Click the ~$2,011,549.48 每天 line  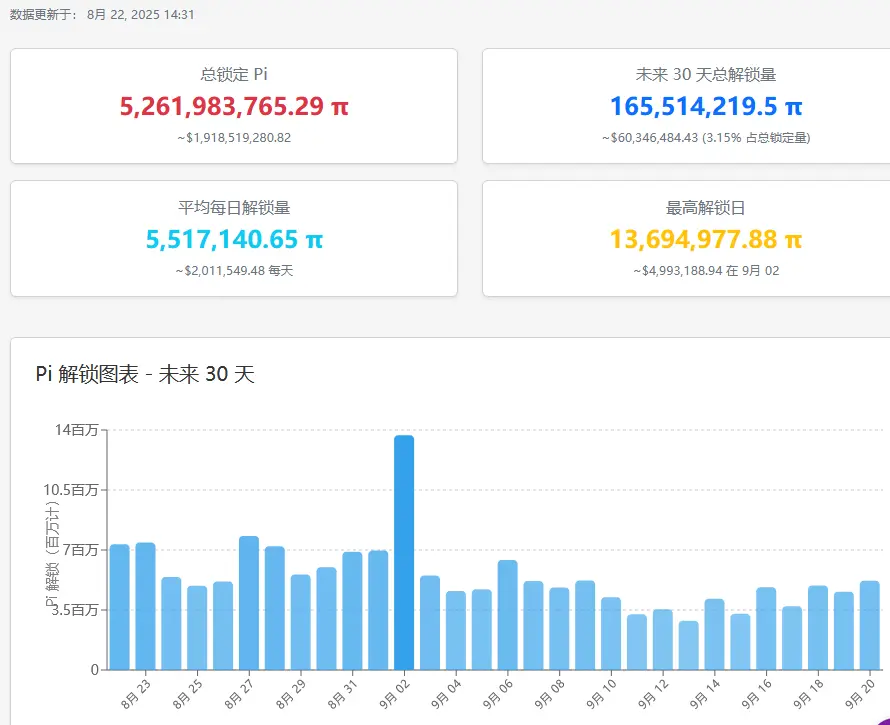click(234, 271)
